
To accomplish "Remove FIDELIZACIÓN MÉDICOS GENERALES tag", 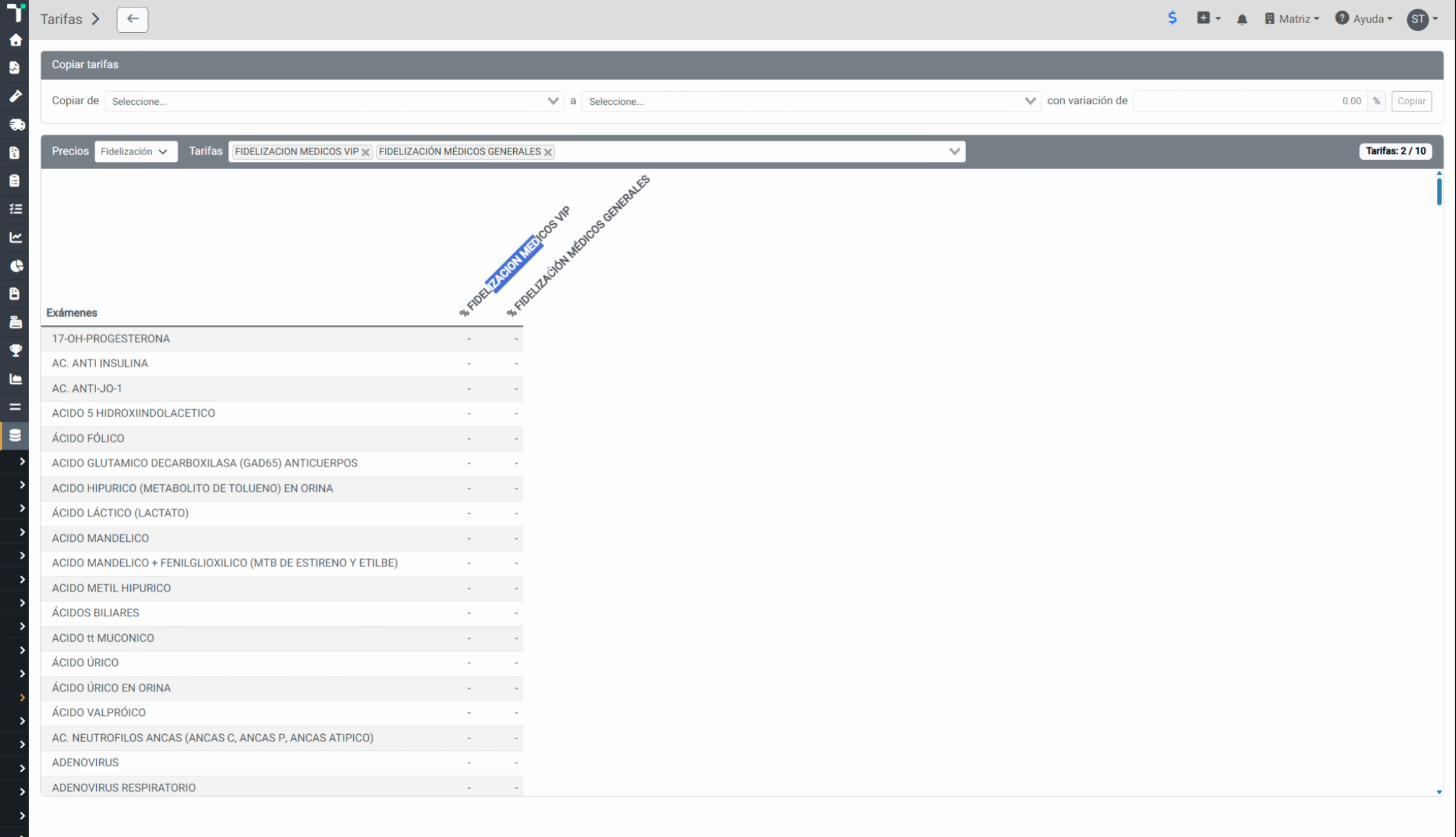I will (548, 152).
